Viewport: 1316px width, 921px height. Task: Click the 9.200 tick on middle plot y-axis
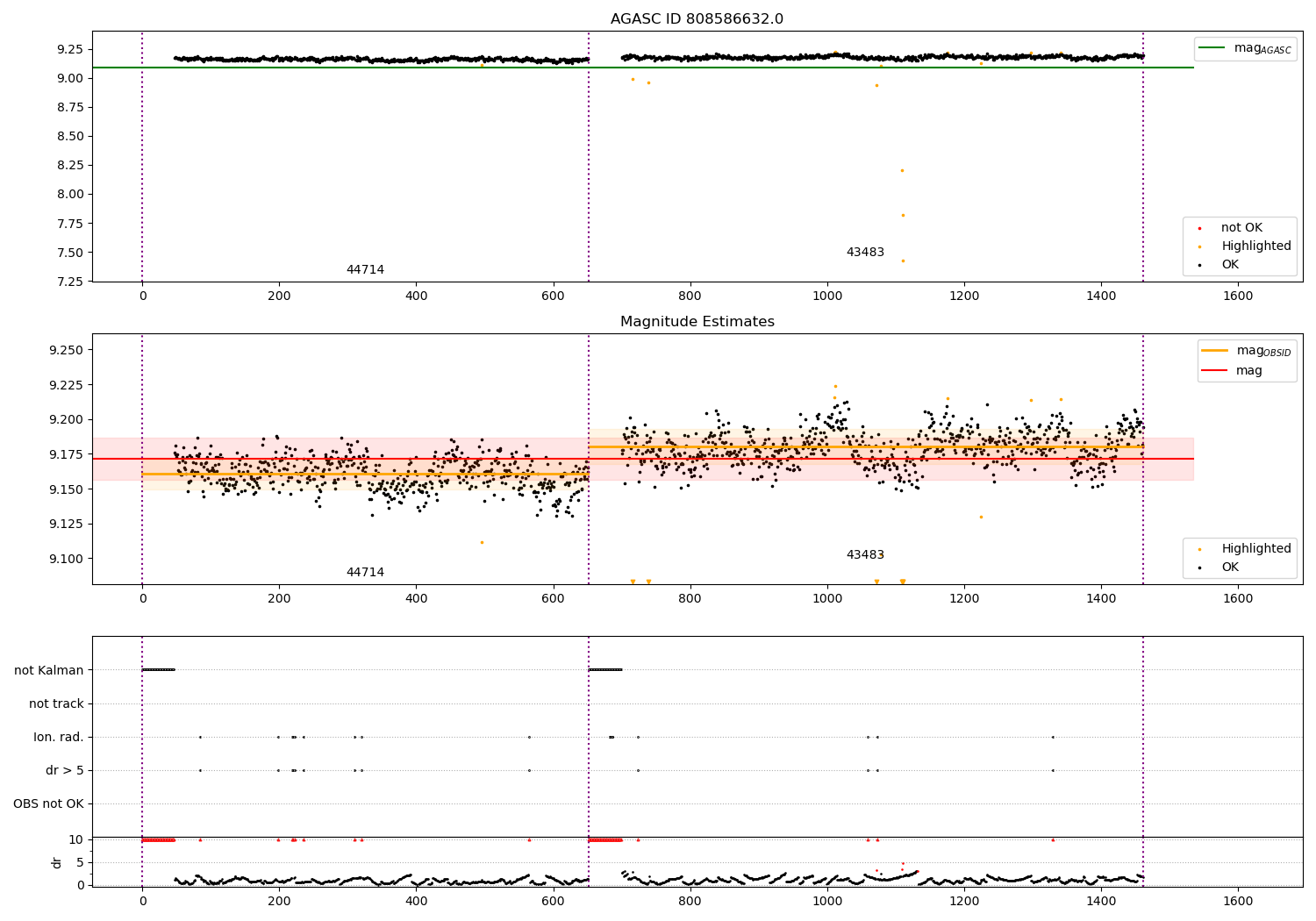(x=66, y=419)
